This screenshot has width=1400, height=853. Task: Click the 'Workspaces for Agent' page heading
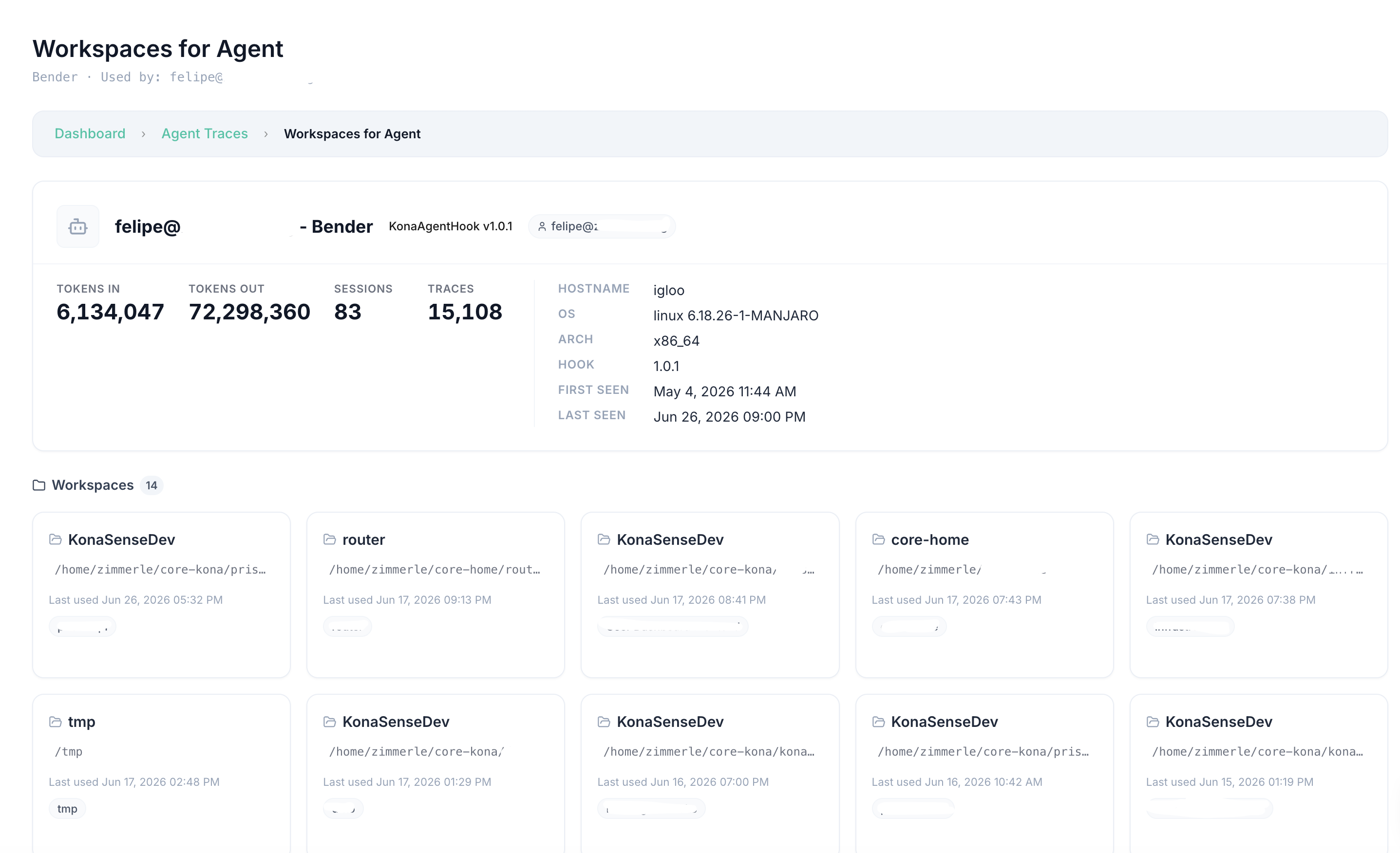(x=158, y=49)
